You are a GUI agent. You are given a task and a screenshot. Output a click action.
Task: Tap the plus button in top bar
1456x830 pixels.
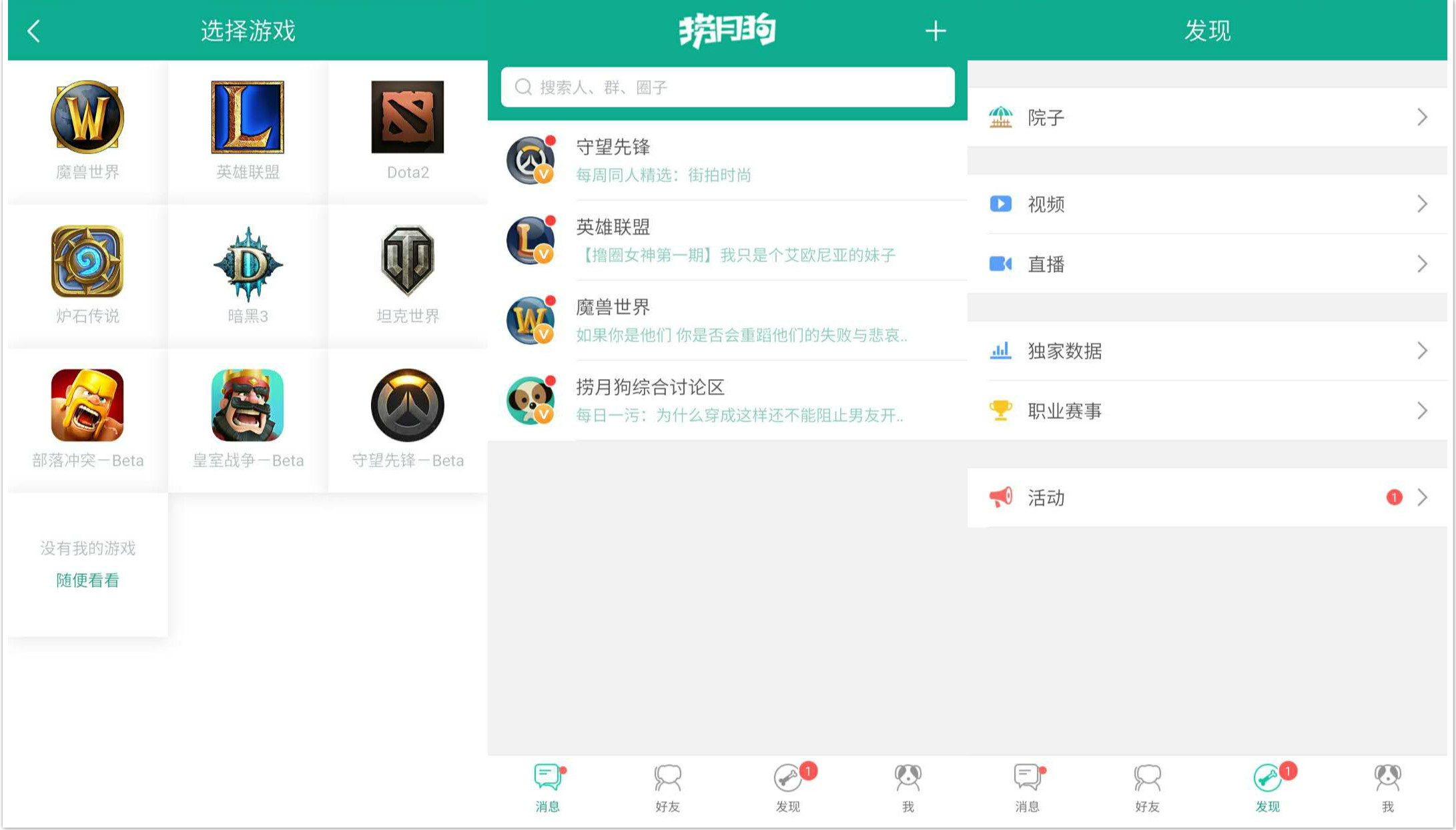(x=936, y=30)
